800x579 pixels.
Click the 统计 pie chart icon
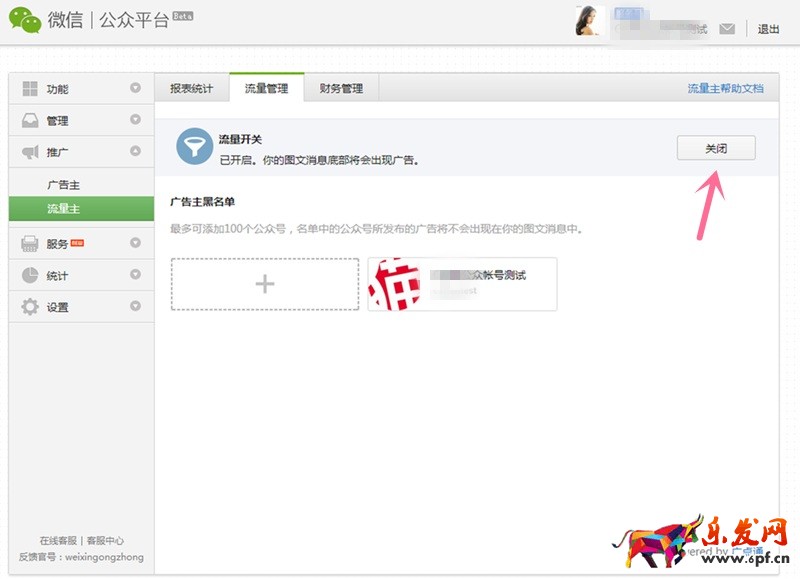click(30, 275)
